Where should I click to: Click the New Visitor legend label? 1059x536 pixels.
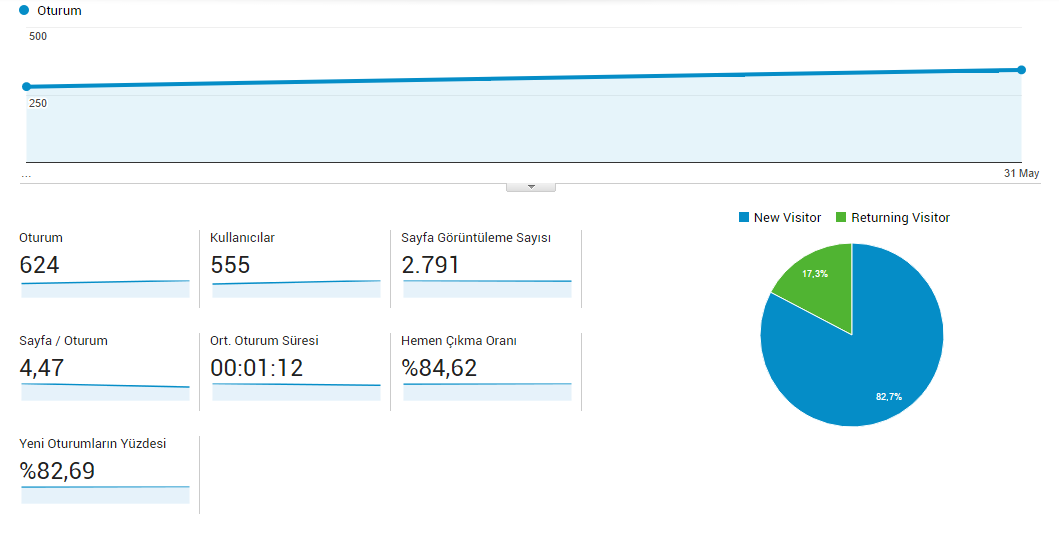click(787, 217)
